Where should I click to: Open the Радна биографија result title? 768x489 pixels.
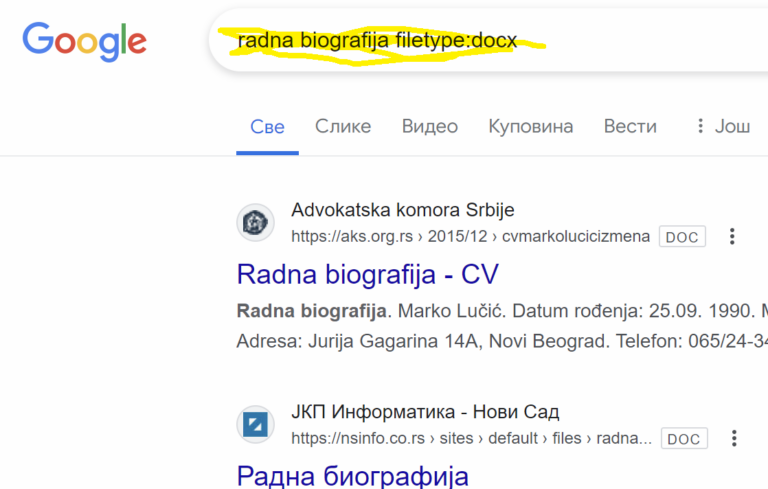[x=353, y=475]
